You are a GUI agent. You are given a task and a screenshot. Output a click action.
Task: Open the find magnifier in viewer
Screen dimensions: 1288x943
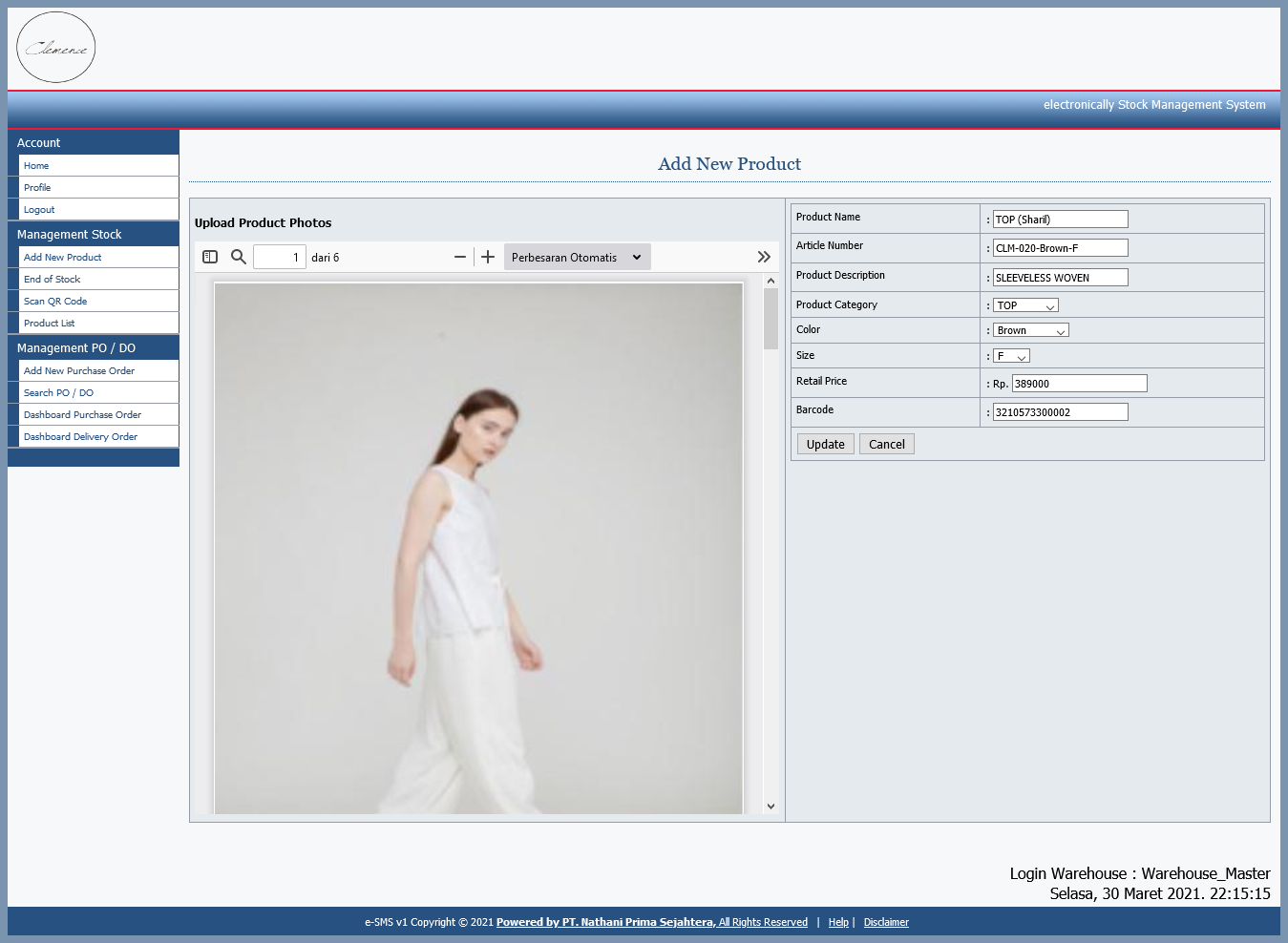pos(239,257)
